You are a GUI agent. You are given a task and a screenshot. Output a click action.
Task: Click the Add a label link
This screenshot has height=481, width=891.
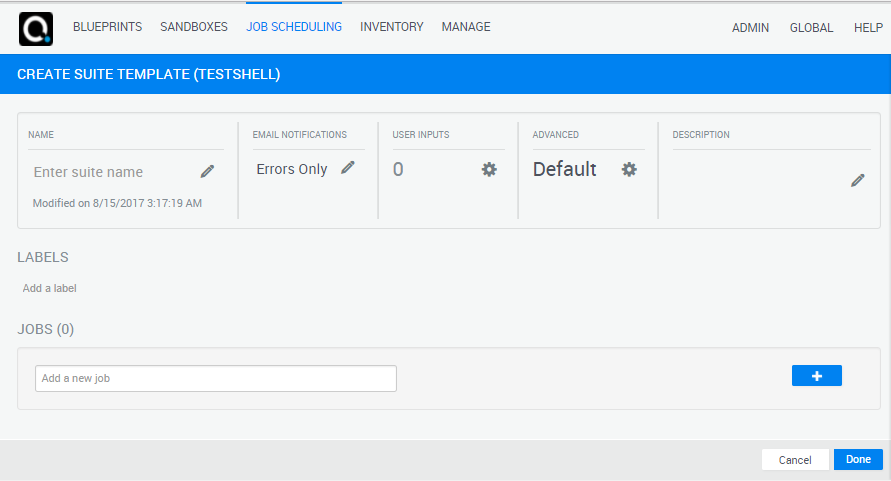(x=50, y=288)
